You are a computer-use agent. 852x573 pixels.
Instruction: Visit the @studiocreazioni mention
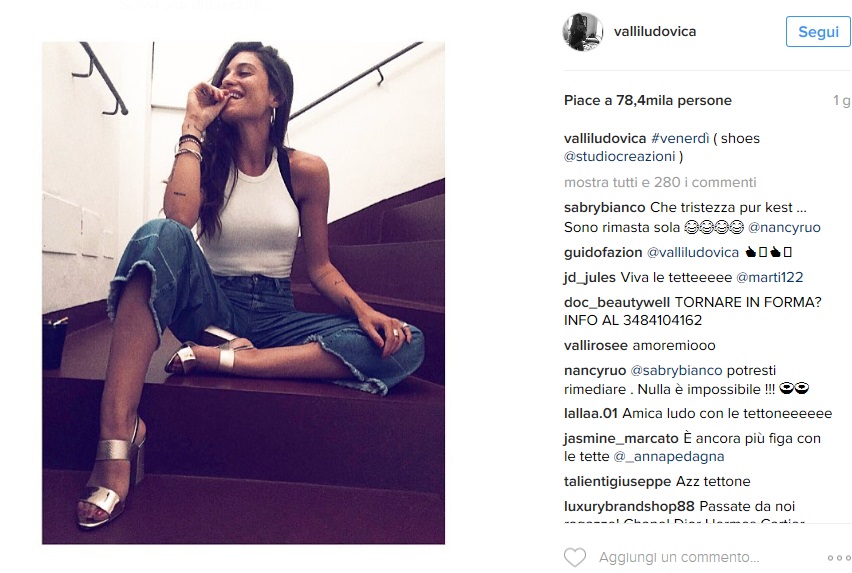(x=619, y=156)
